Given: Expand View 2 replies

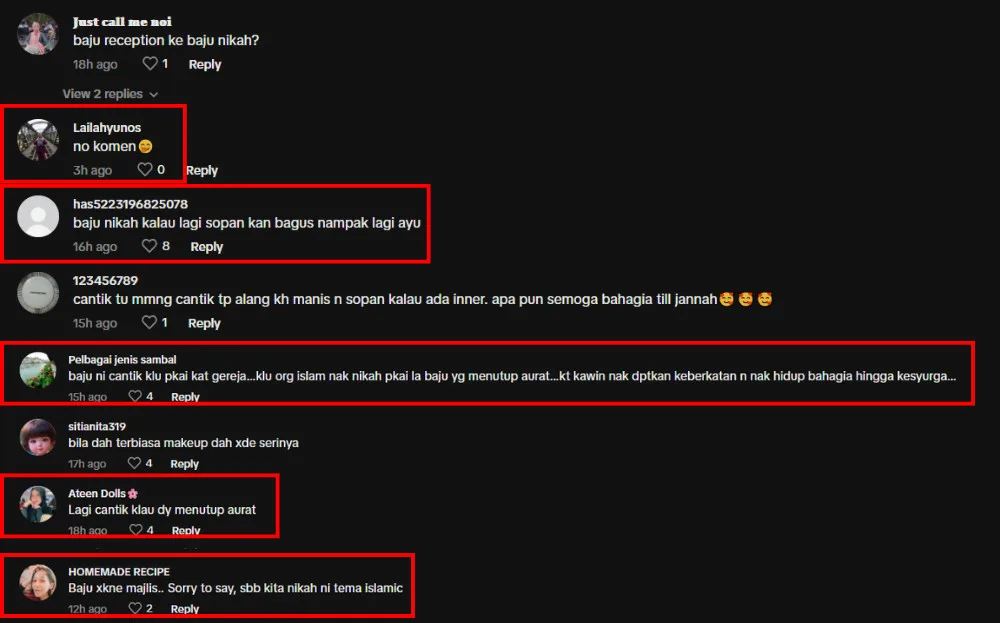Looking at the screenshot, I should [x=110, y=94].
